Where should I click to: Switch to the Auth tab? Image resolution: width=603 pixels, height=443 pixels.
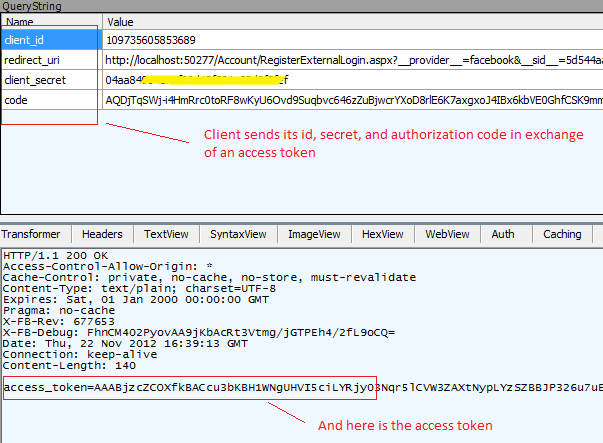point(503,234)
